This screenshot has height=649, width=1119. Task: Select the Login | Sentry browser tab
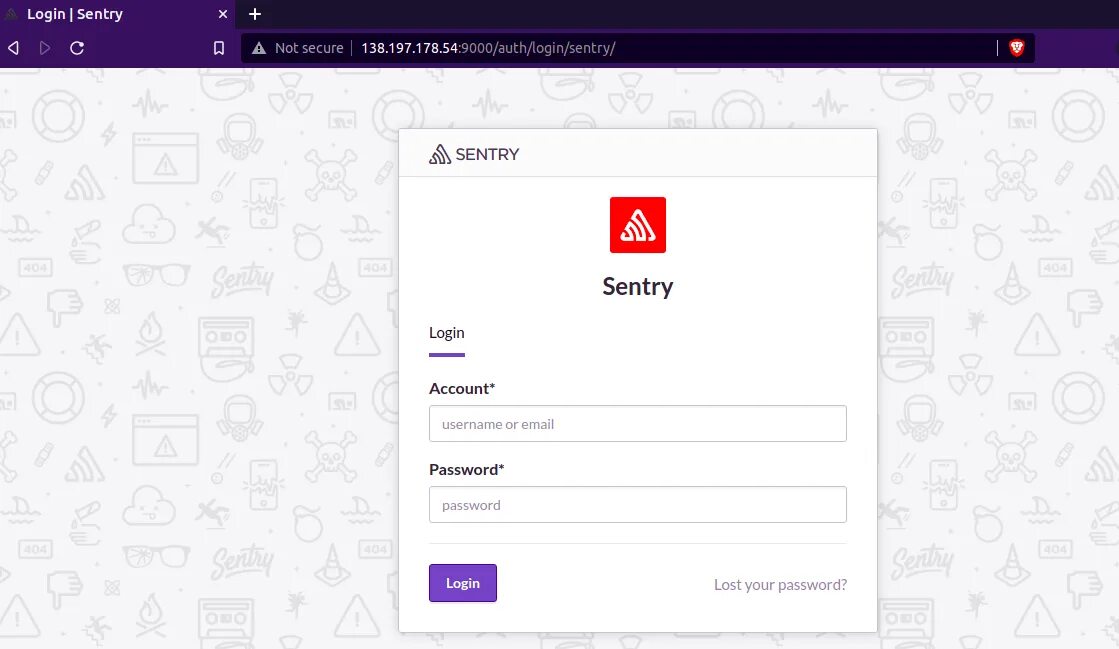(x=118, y=14)
